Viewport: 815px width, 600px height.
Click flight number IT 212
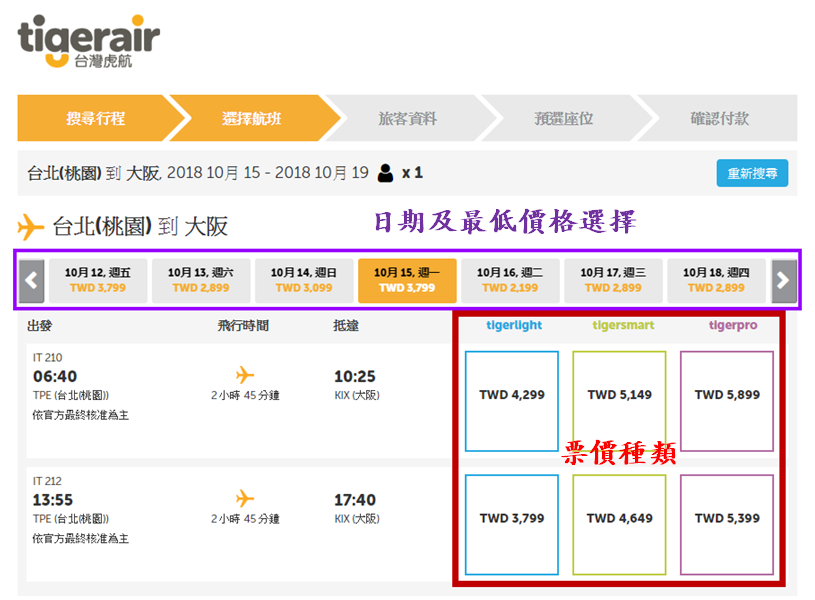click(47, 481)
